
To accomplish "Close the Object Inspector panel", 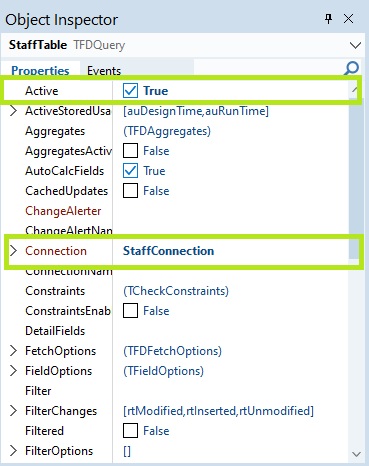I will [x=349, y=19].
